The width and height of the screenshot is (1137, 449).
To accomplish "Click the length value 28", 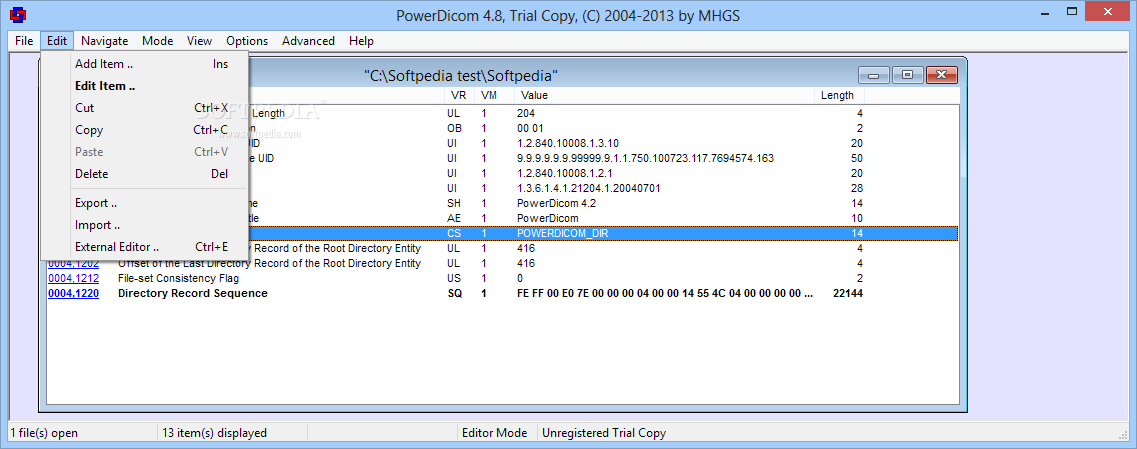I will coord(856,188).
